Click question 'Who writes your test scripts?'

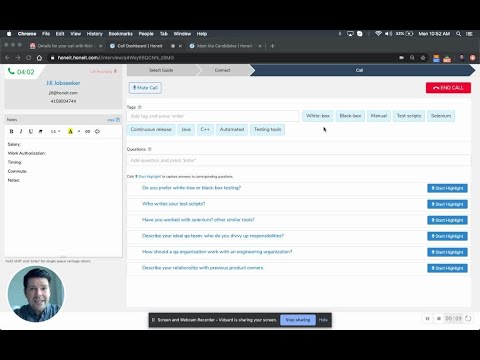point(174,204)
